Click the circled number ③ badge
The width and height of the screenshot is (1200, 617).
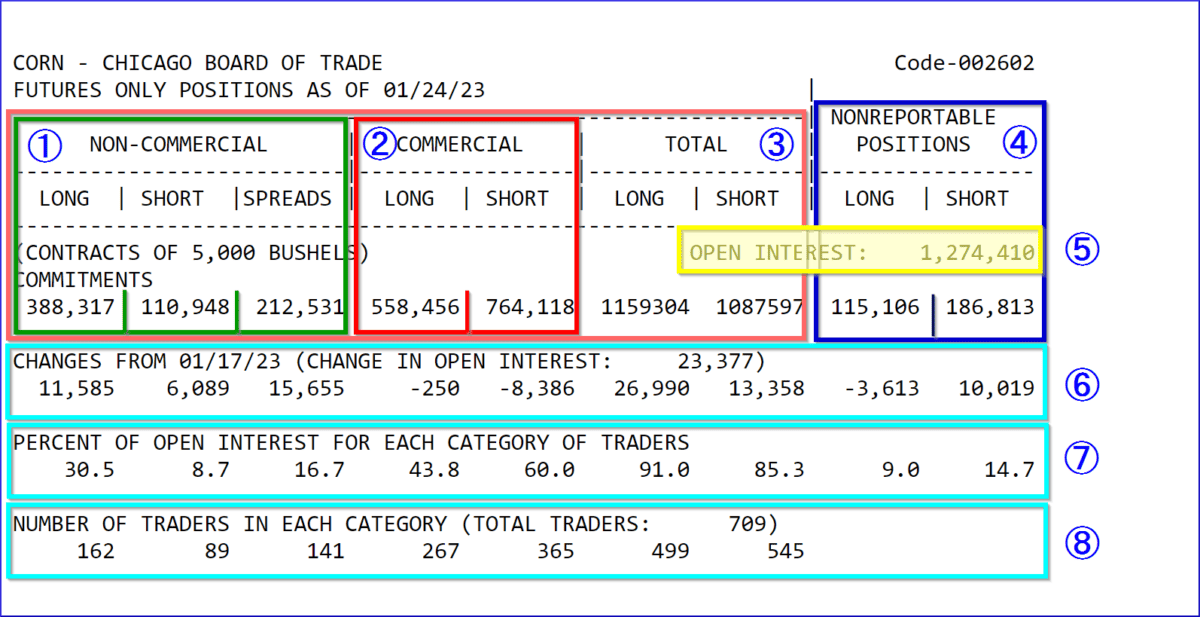[x=777, y=145]
